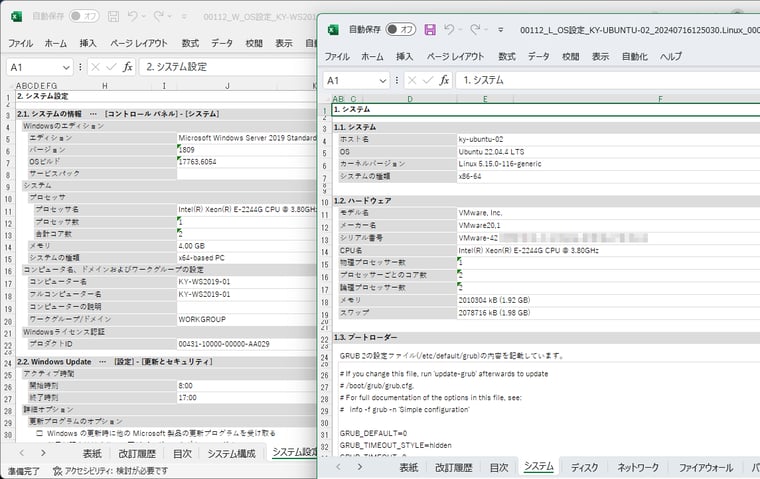760x479 pixels.
Task: Click the Excel logo in the front Linux workbook
Action: 333,30
